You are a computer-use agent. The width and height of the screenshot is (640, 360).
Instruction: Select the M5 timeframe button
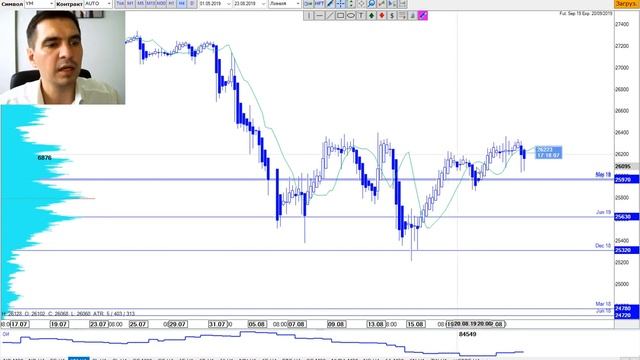(x=140, y=4)
